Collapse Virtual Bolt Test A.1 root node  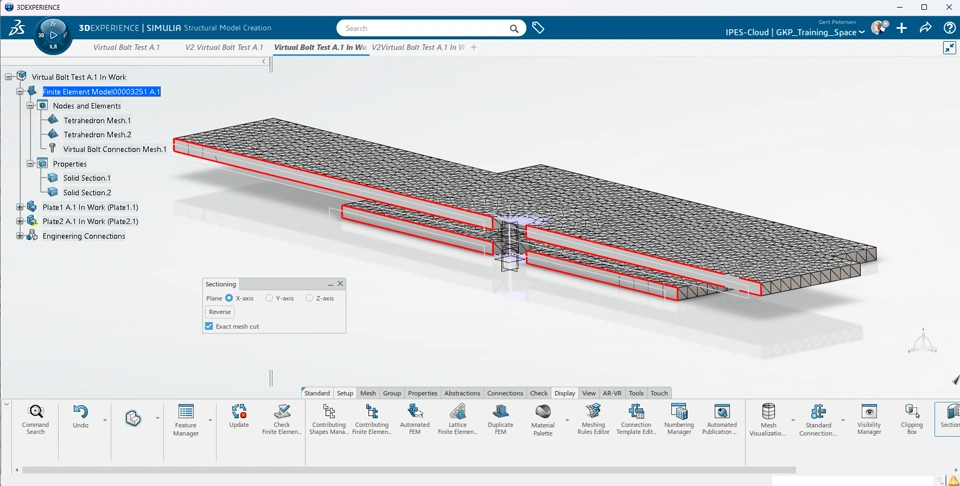[x=9, y=77]
